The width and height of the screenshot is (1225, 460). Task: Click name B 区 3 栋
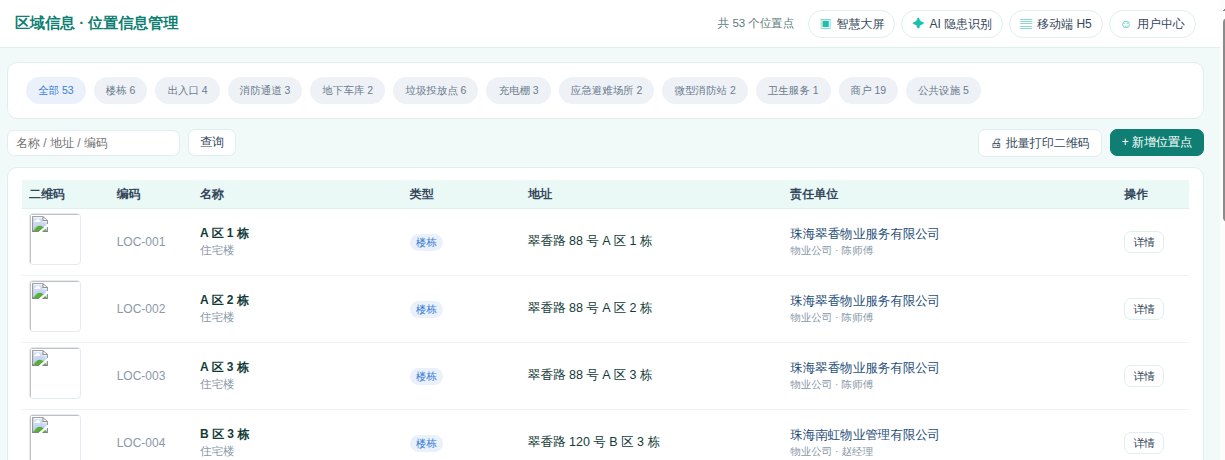click(224, 434)
